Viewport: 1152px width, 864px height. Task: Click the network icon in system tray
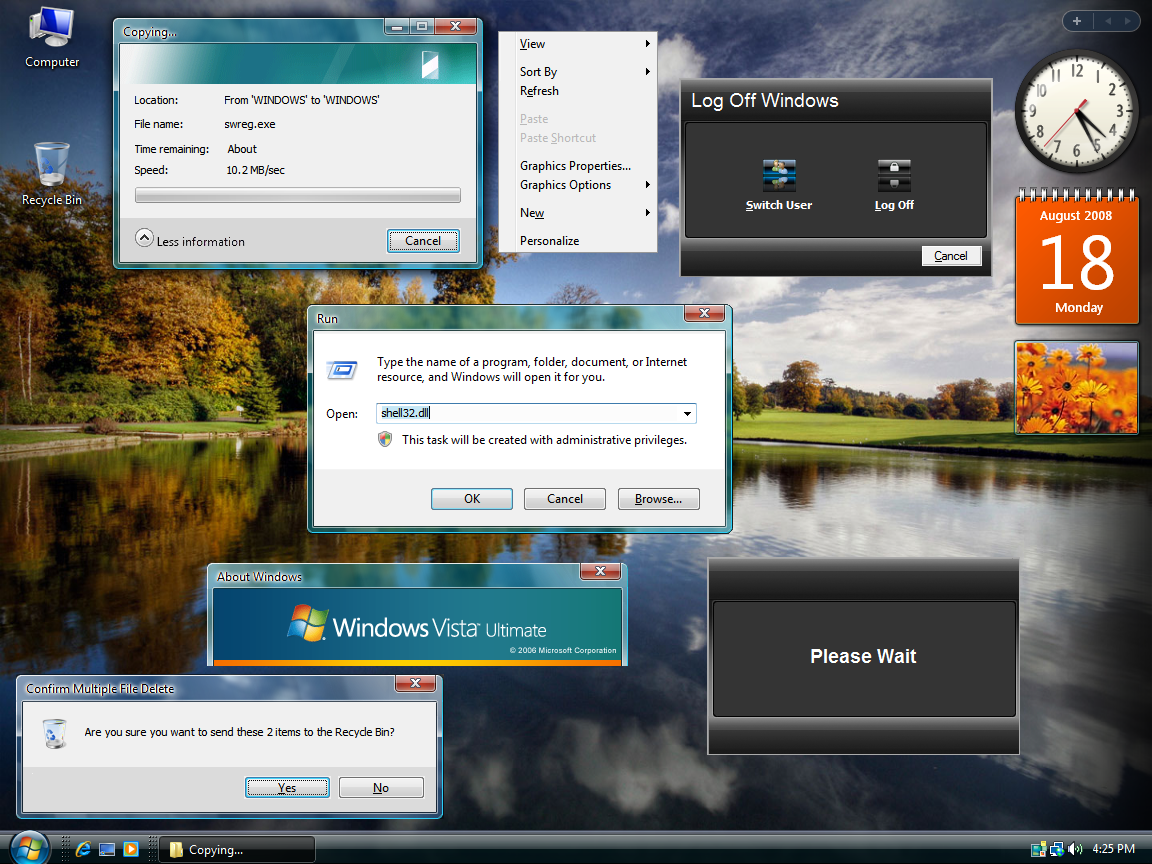click(1056, 849)
